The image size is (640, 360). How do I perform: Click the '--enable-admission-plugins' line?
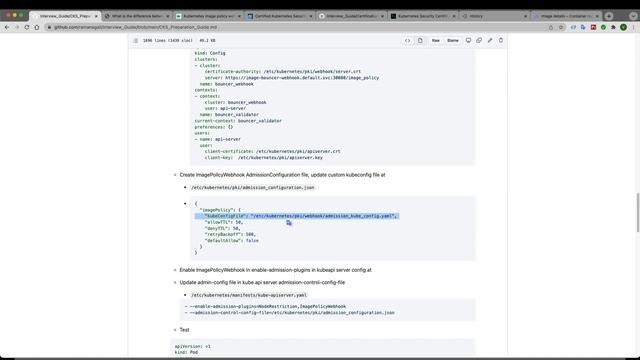pyautogui.click(x=265, y=307)
